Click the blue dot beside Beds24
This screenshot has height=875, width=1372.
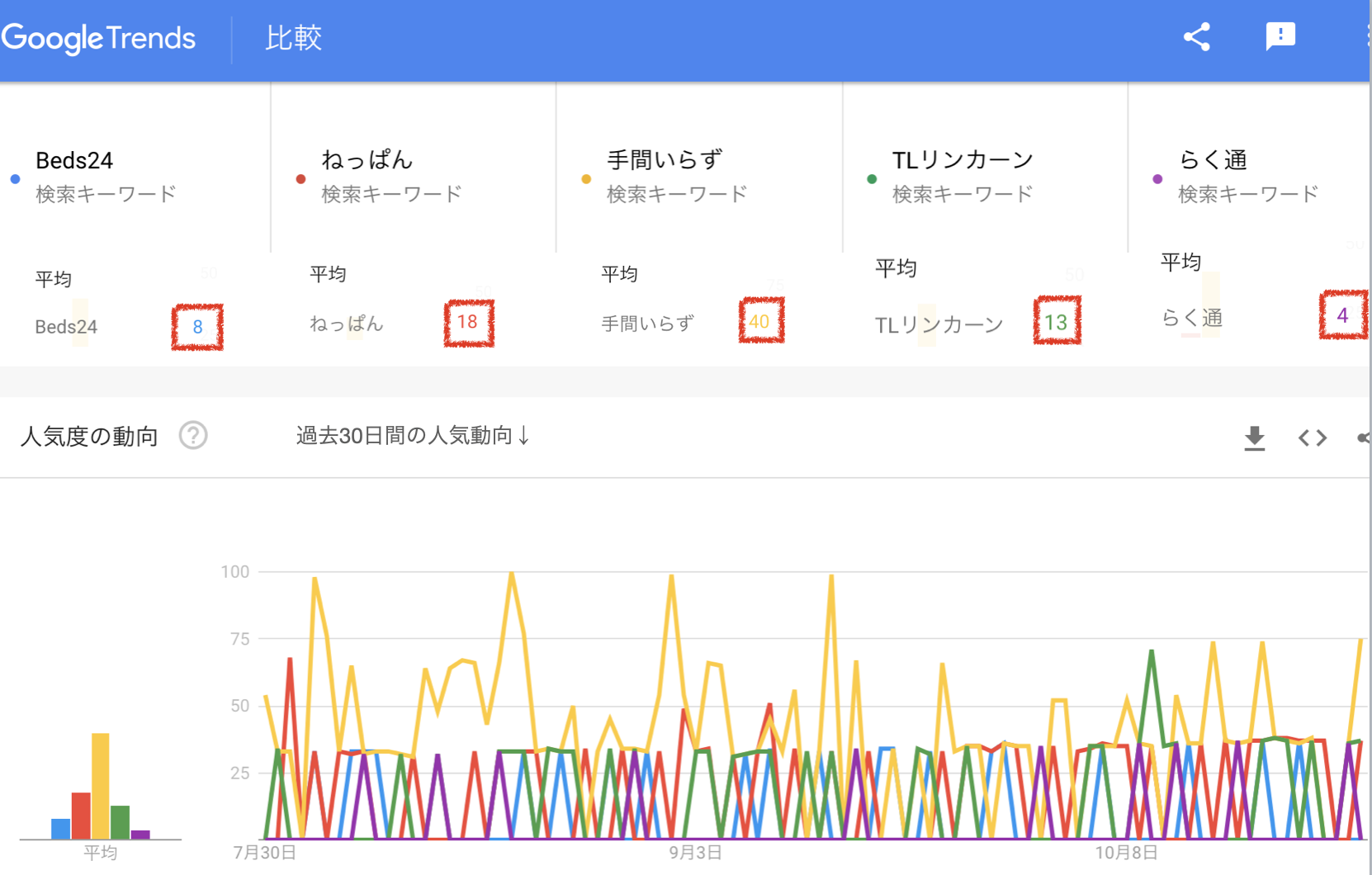click(15, 178)
